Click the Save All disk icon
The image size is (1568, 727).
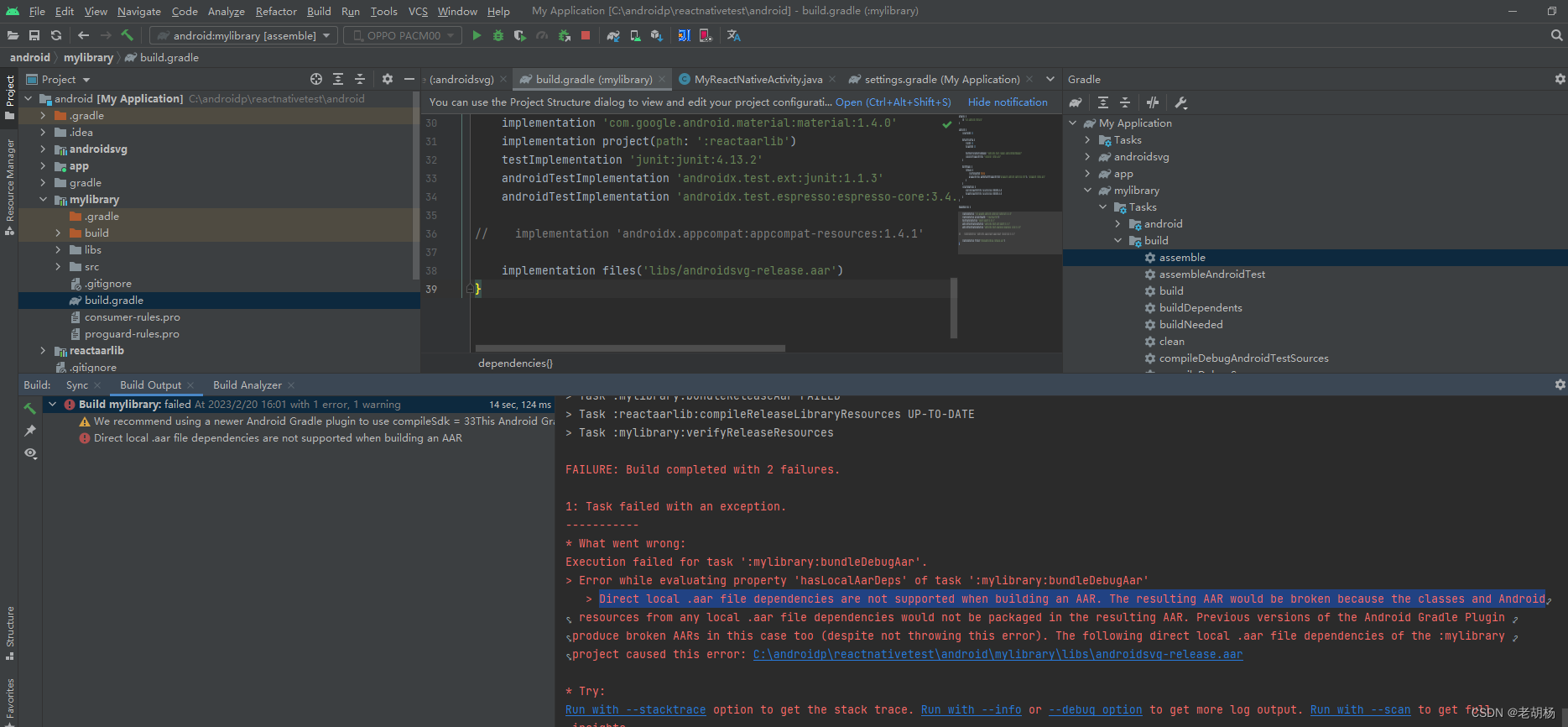coord(34,35)
